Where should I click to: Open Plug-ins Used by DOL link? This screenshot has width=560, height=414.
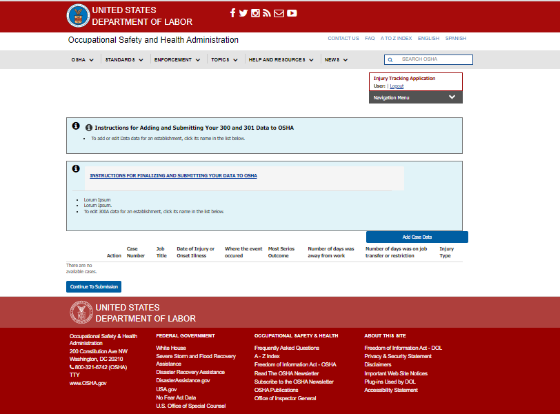[390, 382]
